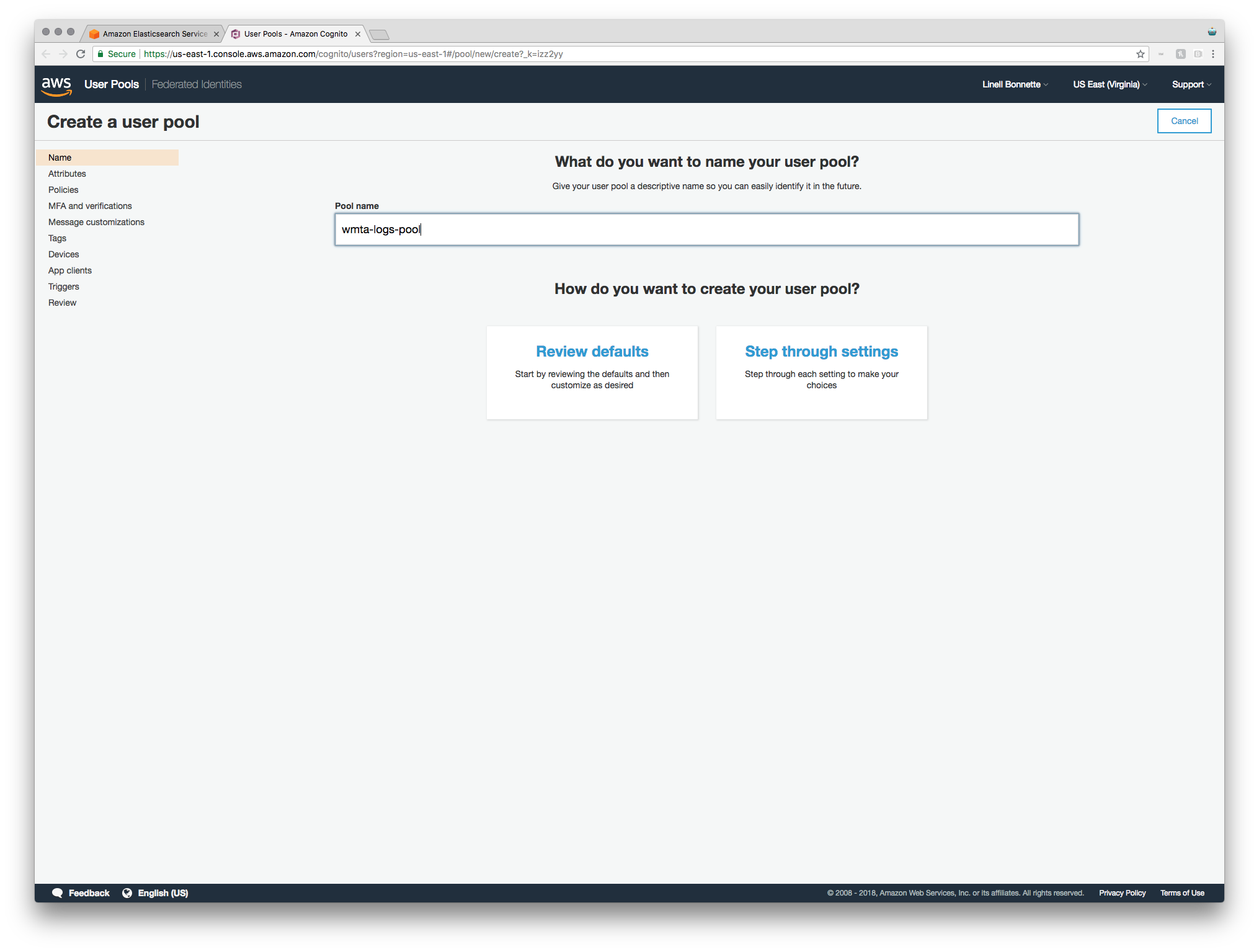The width and height of the screenshot is (1259, 952).
Task: Choose the Step through settings option card
Action: point(821,373)
